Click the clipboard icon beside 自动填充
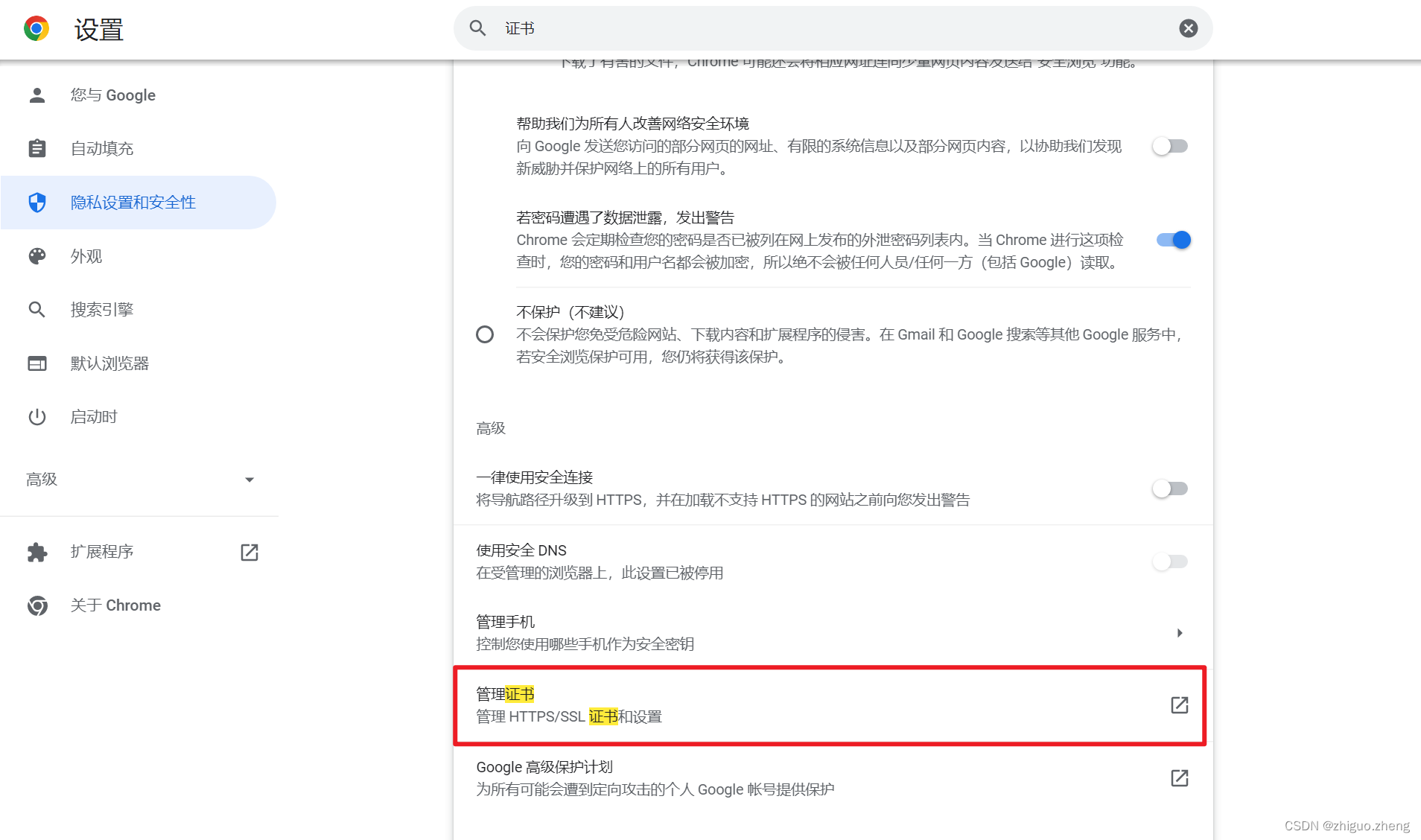This screenshot has width=1421, height=840. (37, 148)
